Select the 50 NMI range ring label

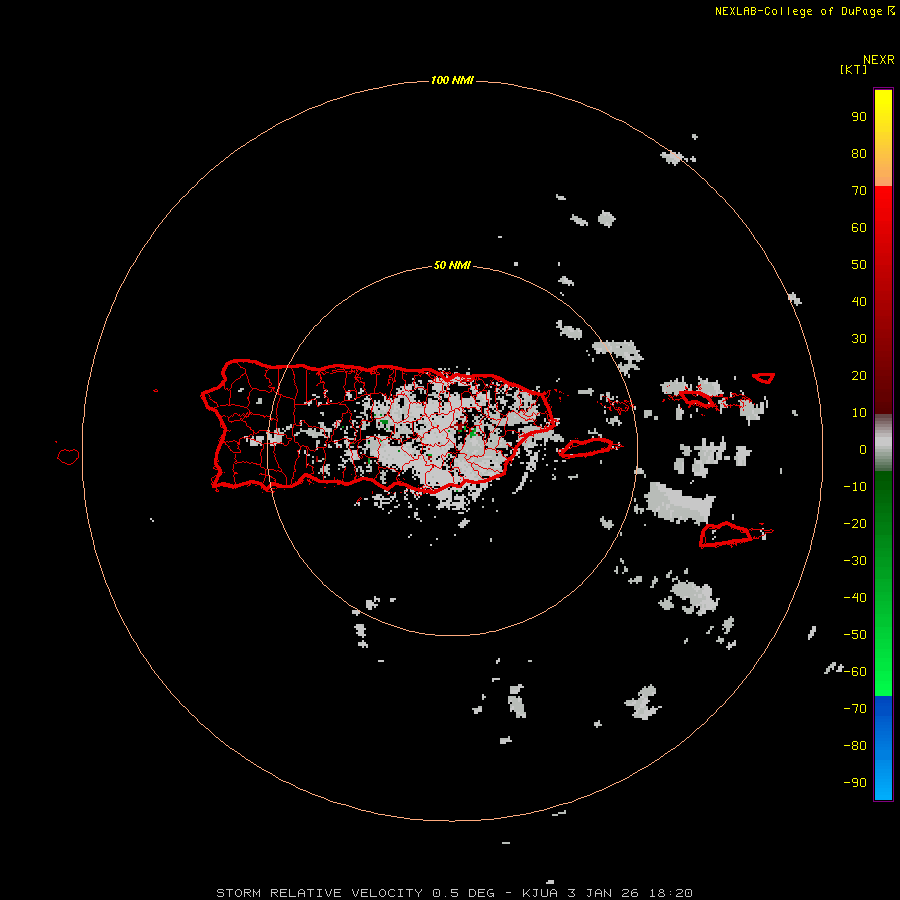pyautogui.click(x=452, y=265)
